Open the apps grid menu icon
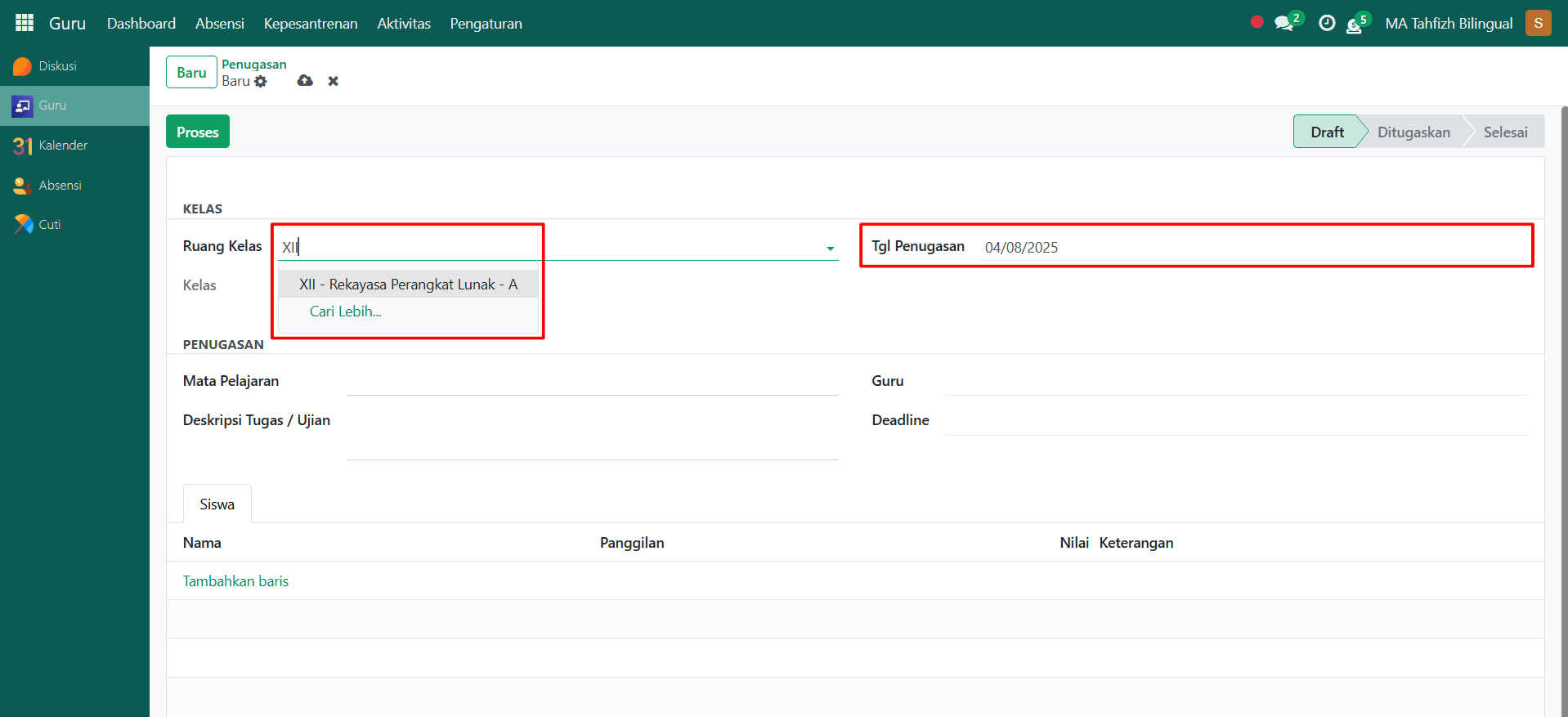The width and height of the screenshot is (1568, 717). tap(25, 23)
